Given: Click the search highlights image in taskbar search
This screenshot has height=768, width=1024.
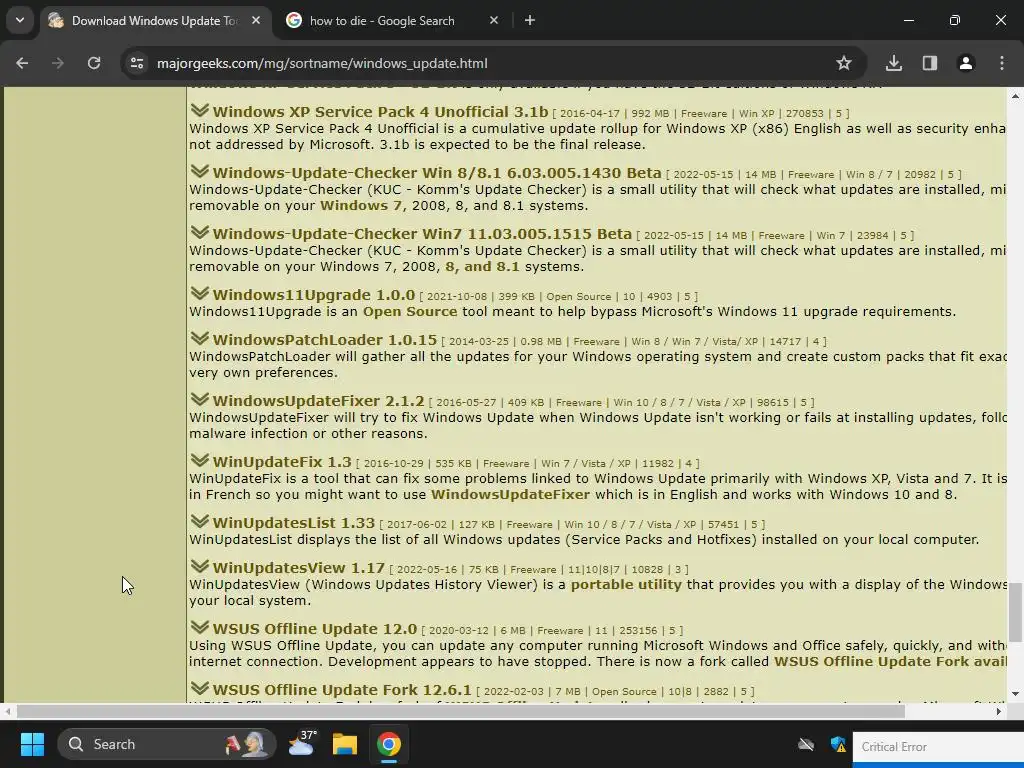Looking at the screenshot, I should pos(247,744).
